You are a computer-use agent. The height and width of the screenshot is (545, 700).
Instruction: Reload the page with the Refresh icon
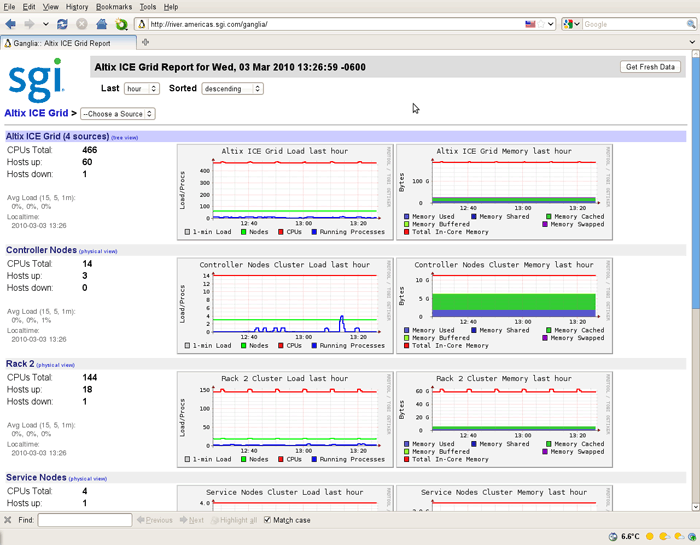(62, 24)
